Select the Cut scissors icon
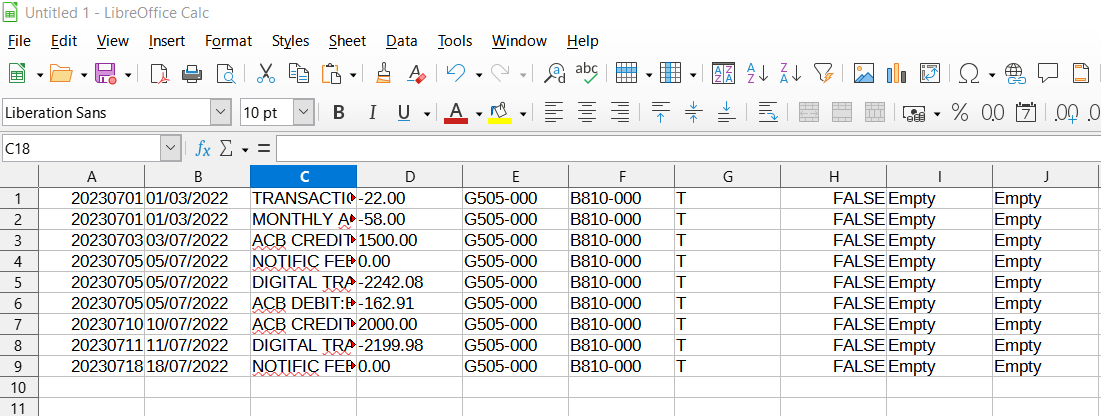Screen dimensions: 1101x416 (x=265, y=73)
